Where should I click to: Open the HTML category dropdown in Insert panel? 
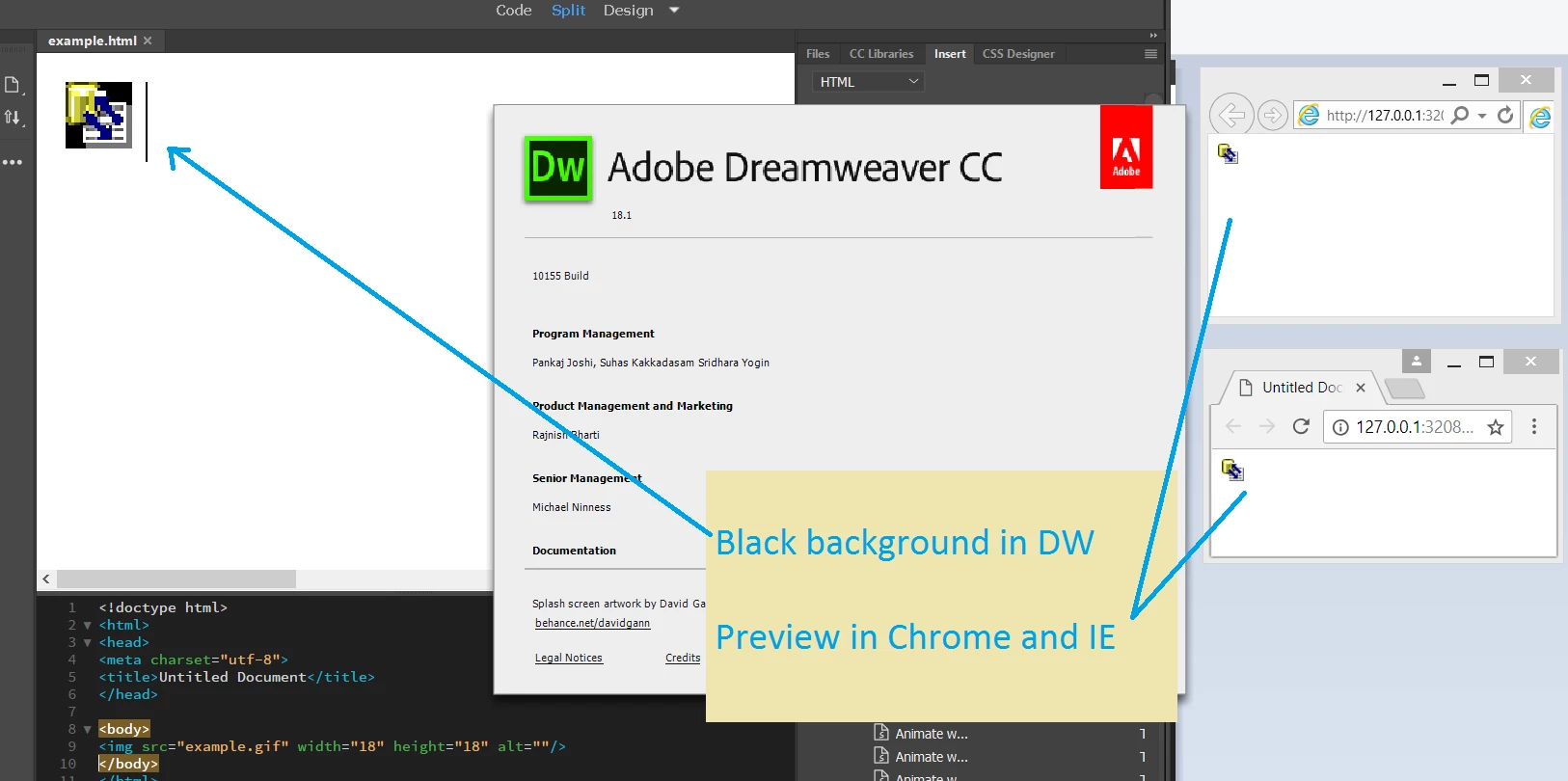pos(868,82)
